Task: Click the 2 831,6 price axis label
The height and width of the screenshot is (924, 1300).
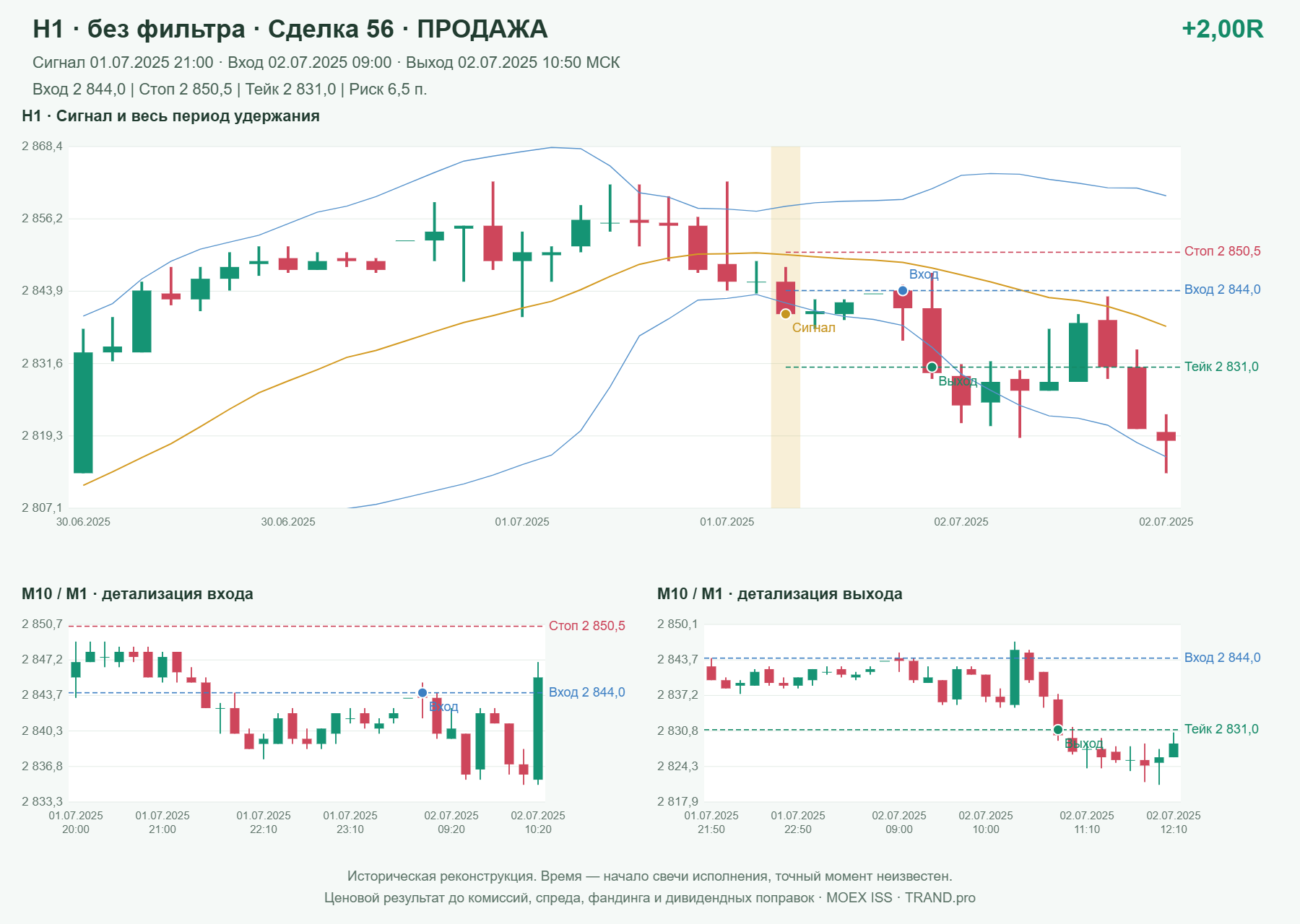Action: pyautogui.click(x=42, y=363)
